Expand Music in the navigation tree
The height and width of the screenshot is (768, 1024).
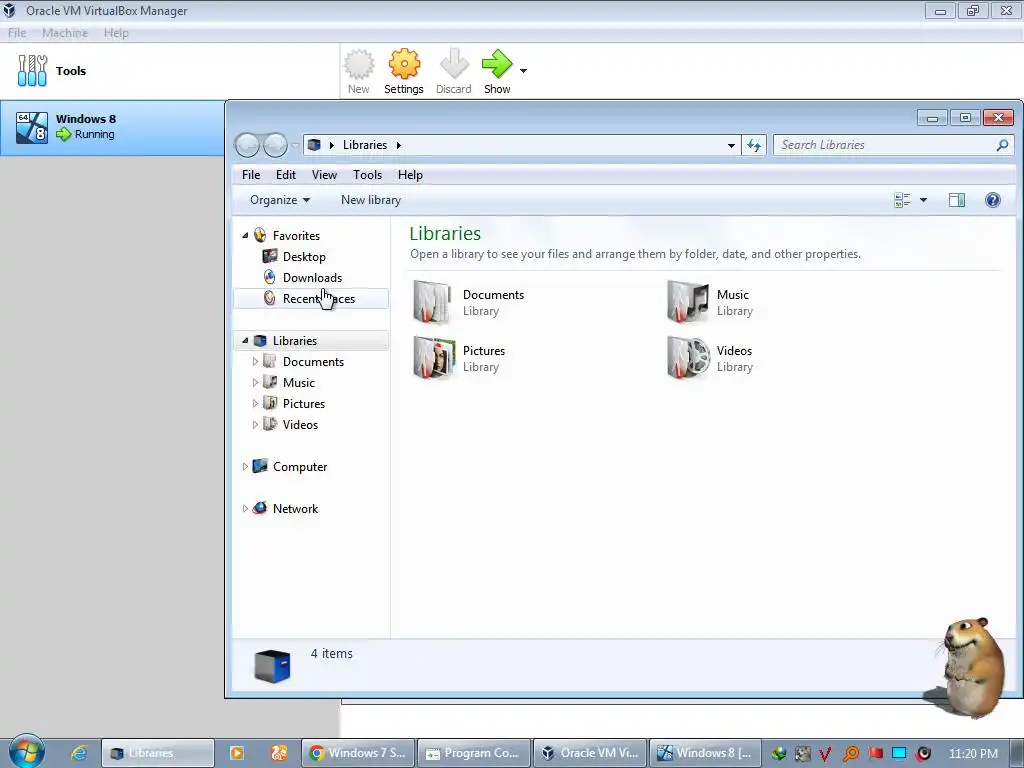[x=255, y=382]
